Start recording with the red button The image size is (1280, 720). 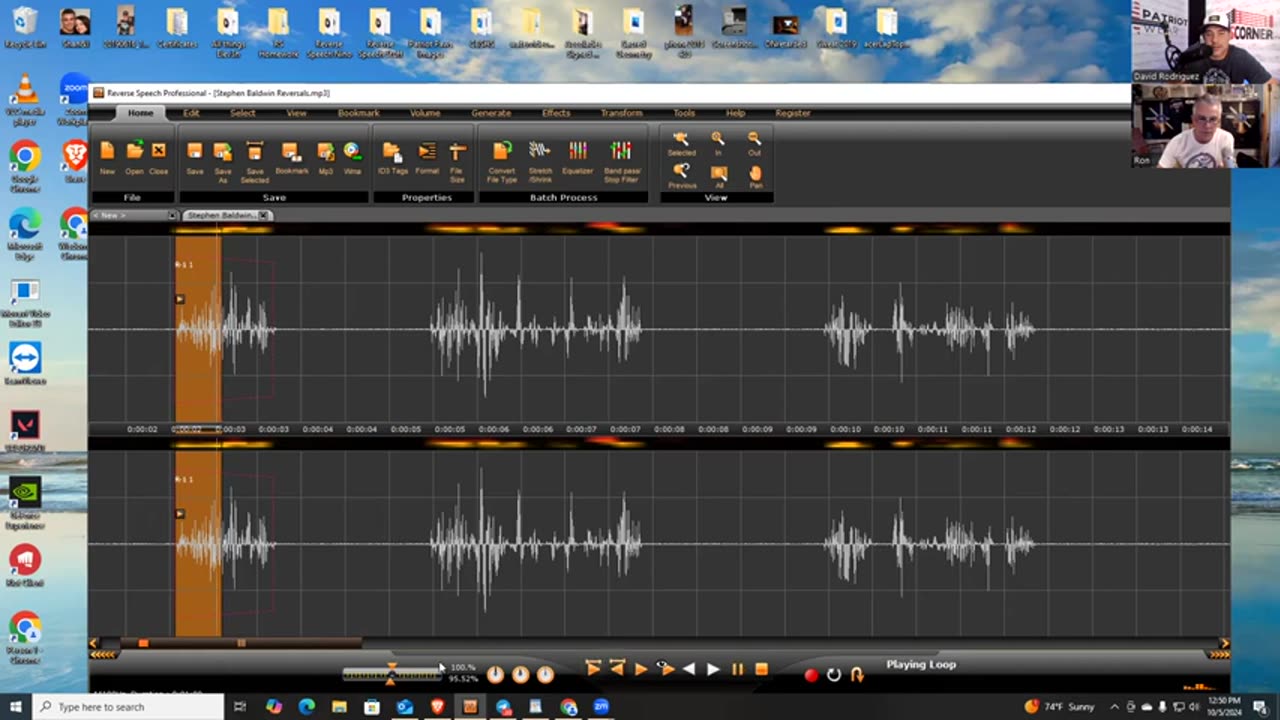coord(811,675)
